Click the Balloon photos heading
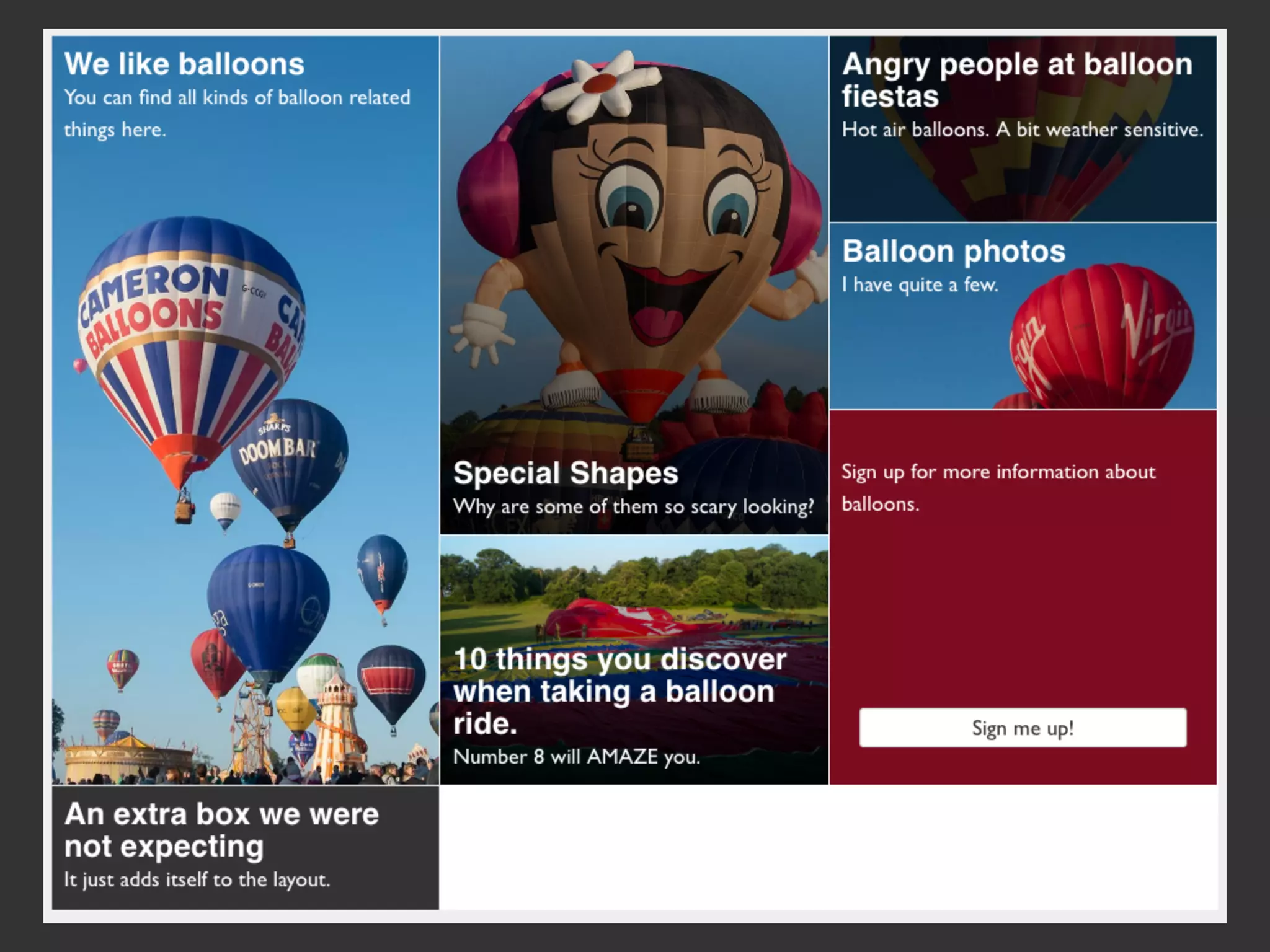 [953, 252]
